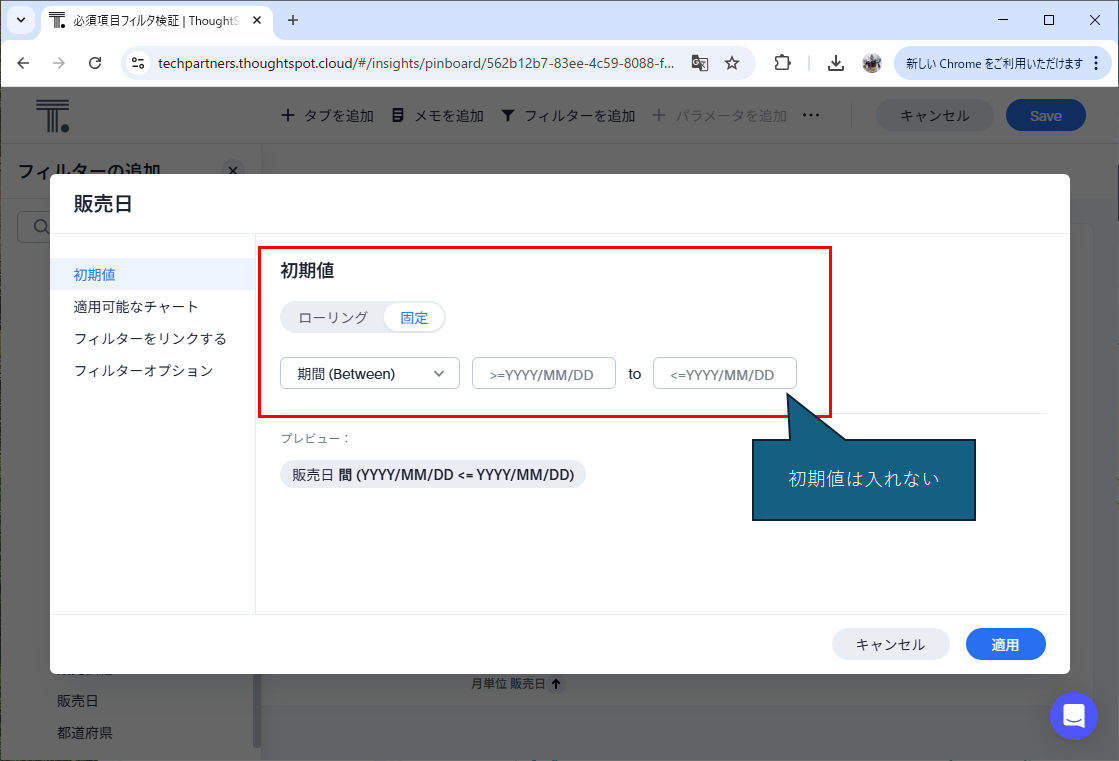The width and height of the screenshot is (1119, 761).
Task: Open the フィルターをリンクする section
Action: pos(150,339)
